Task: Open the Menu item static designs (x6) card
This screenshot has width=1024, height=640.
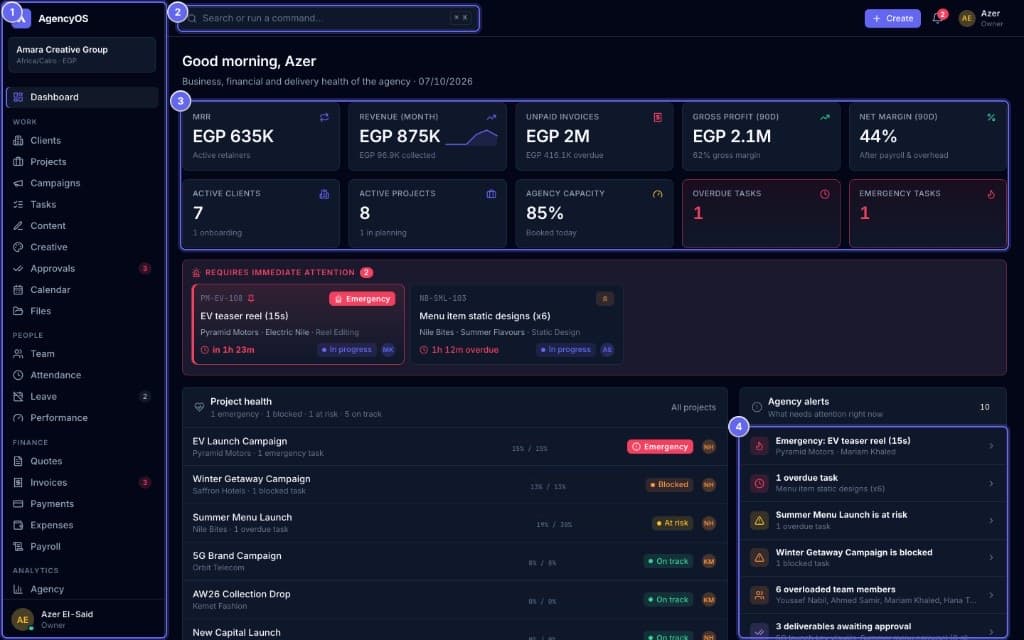Action: (x=516, y=325)
